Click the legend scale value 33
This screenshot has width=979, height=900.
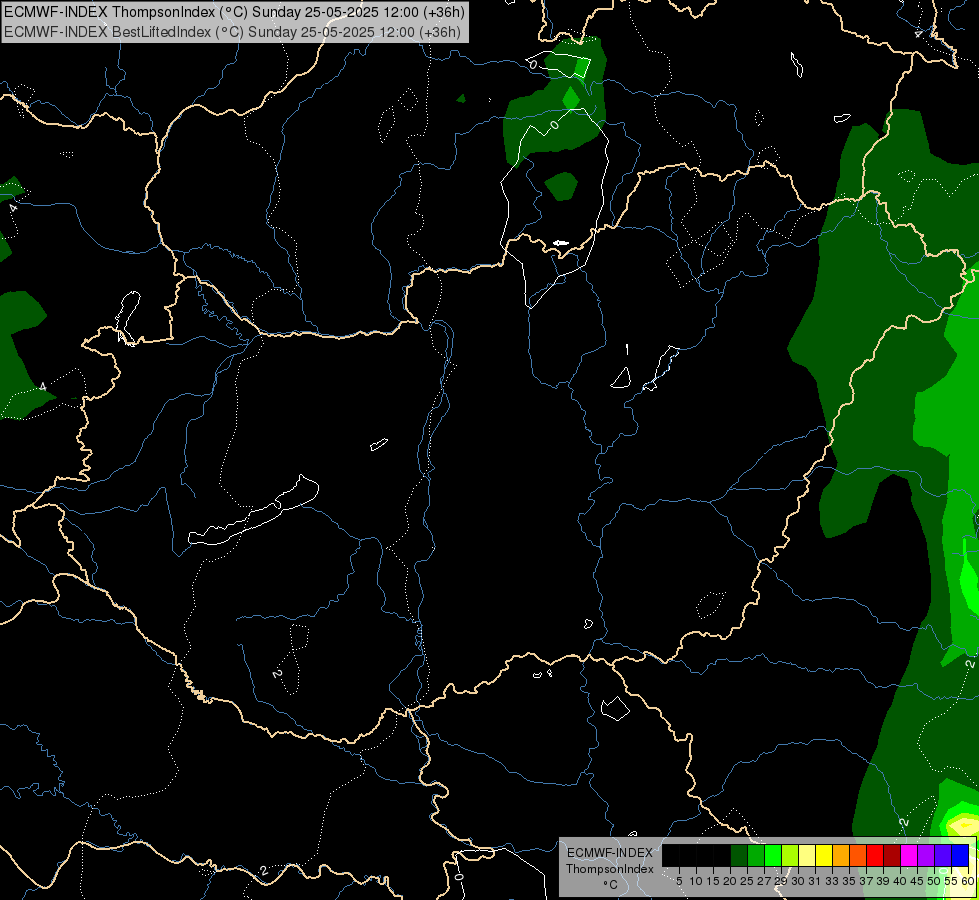pos(832,881)
